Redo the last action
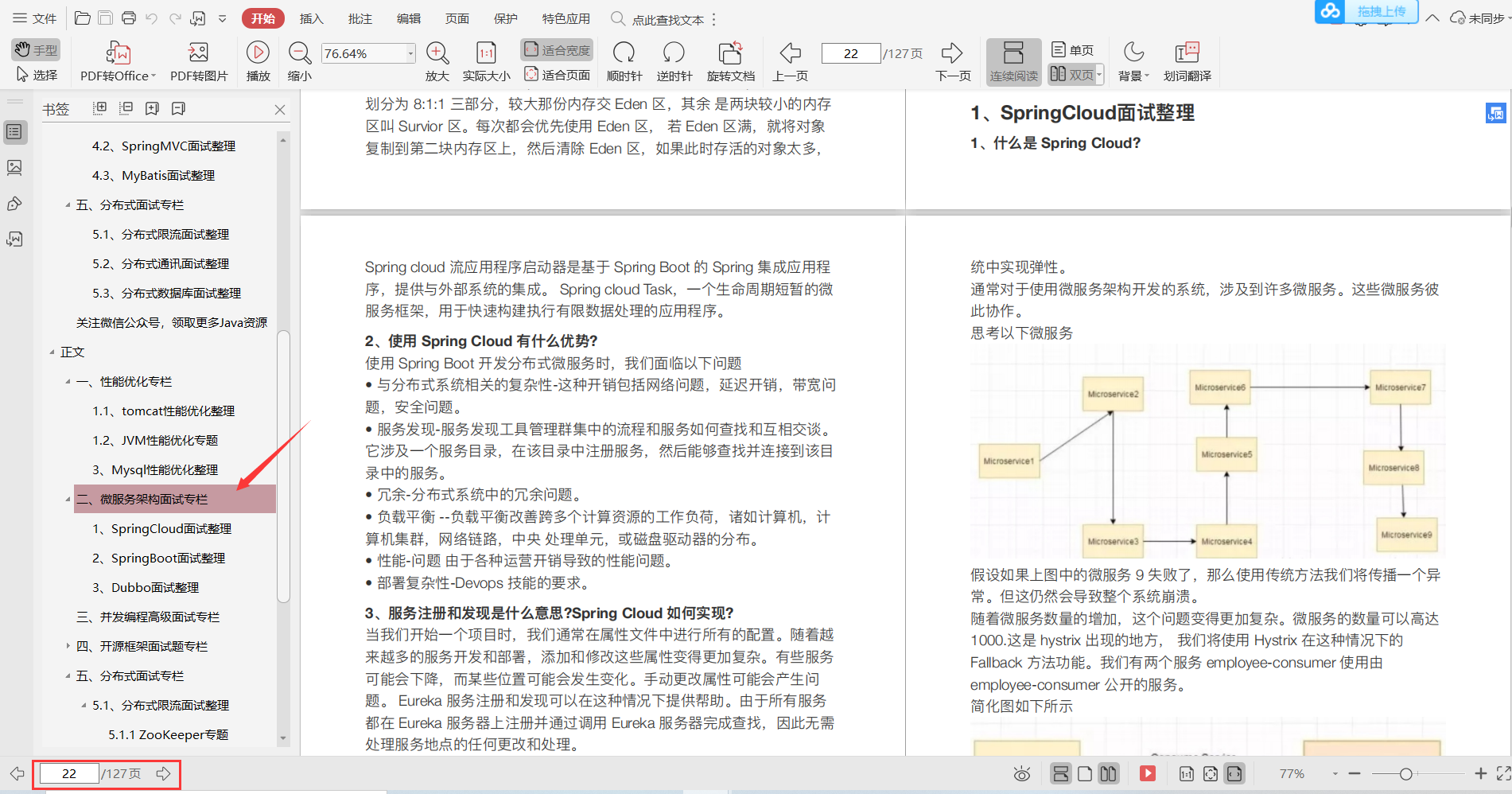1512x794 pixels. [175, 18]
